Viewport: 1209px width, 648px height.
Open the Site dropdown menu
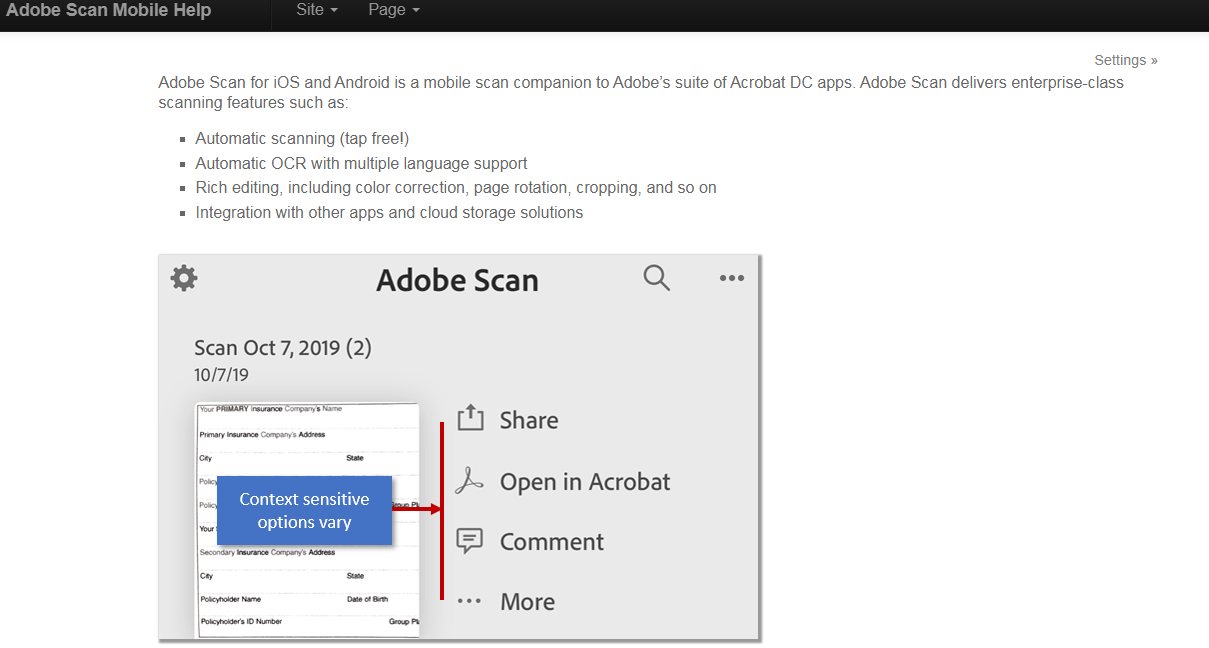click(x=317, y=10)
